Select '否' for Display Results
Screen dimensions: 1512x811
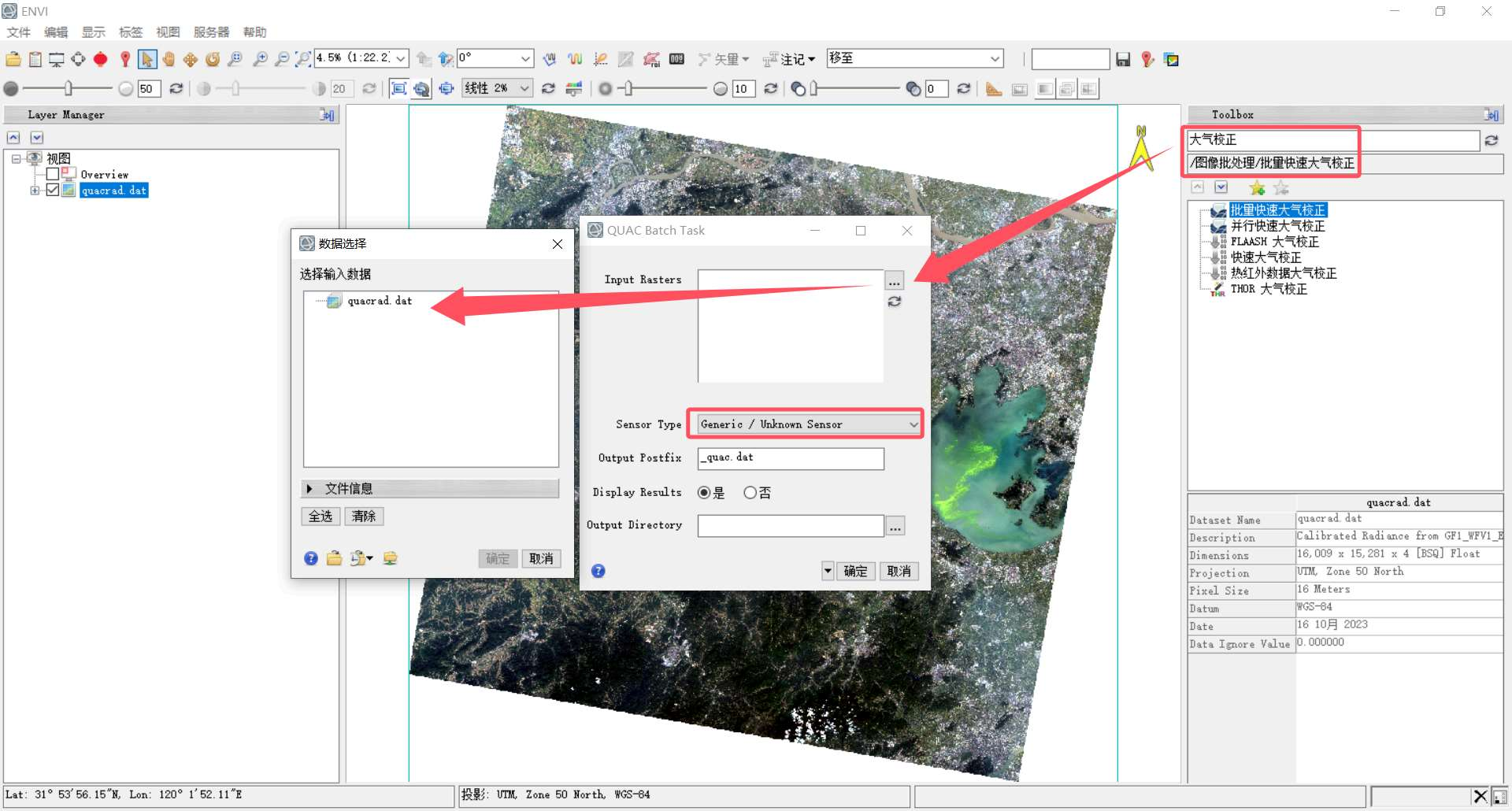click(x=750, y=493)
